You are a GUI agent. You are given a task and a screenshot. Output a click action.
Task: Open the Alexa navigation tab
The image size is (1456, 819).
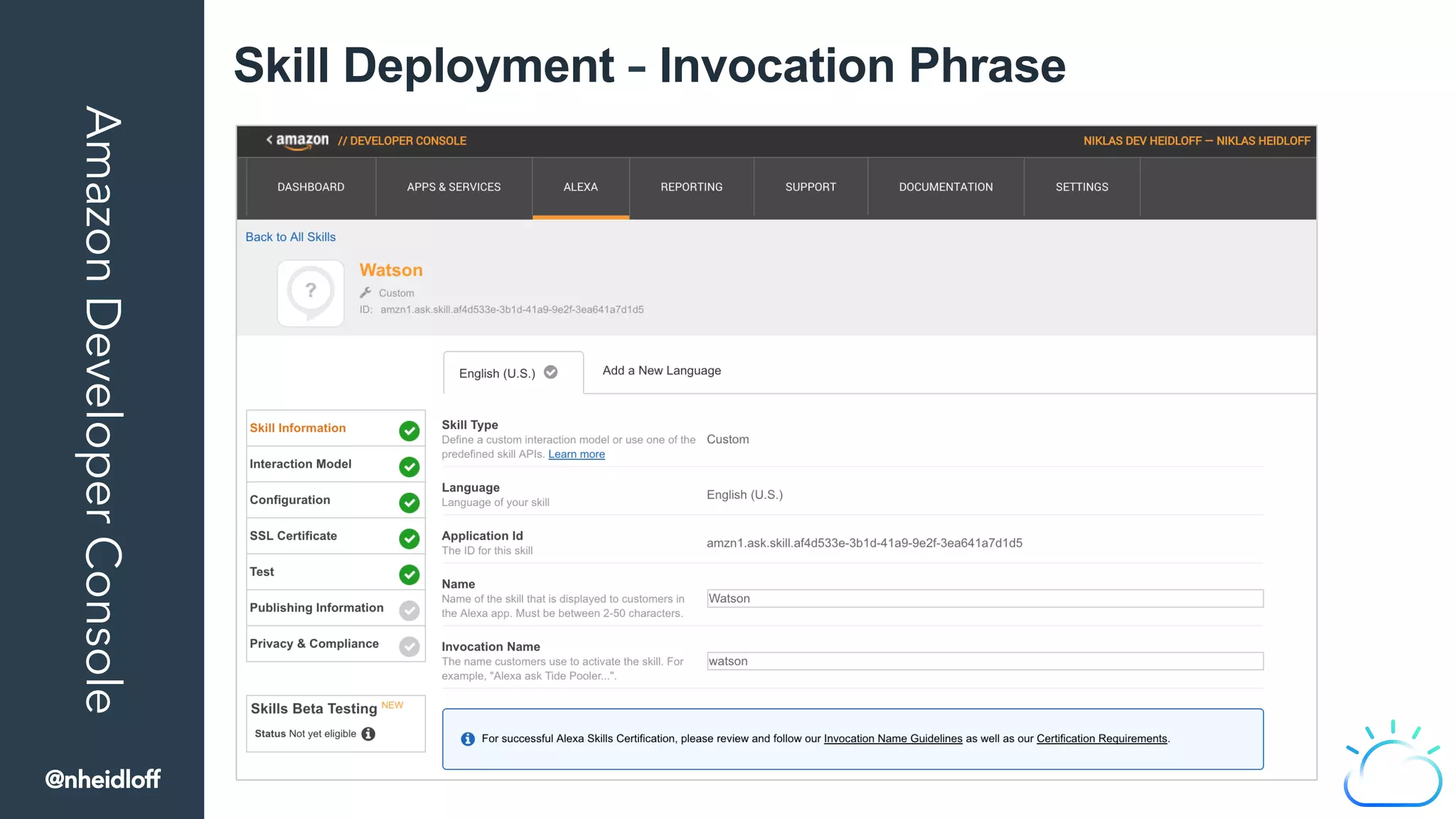click(580, 187)
